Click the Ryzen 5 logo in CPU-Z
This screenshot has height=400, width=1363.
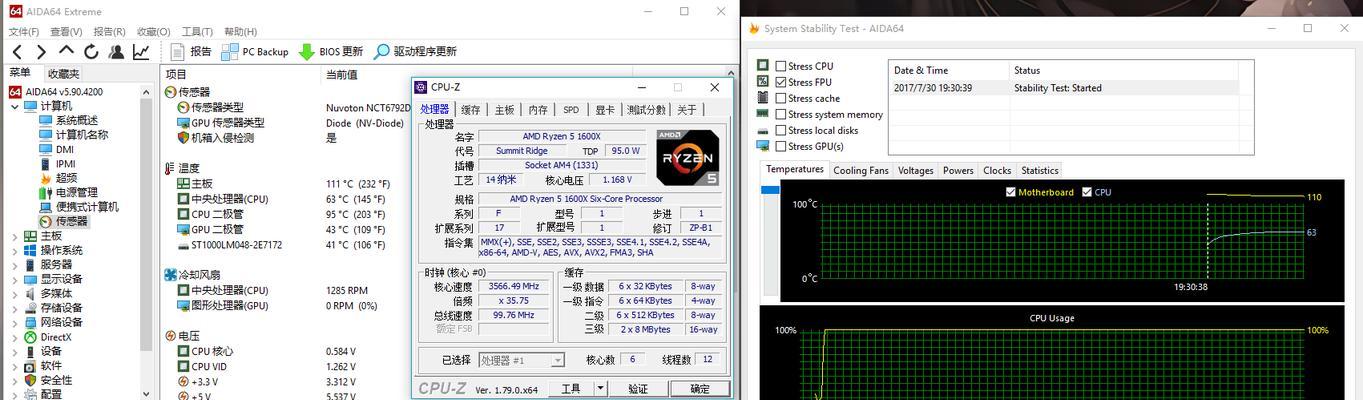(687, 158)
